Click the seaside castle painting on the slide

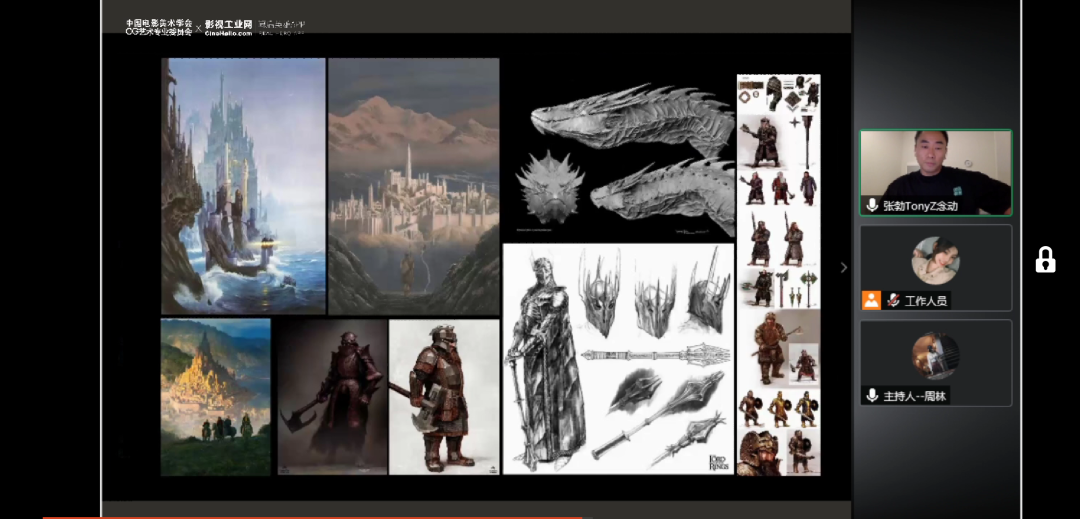pyautogui.click(x=243, y=186)
